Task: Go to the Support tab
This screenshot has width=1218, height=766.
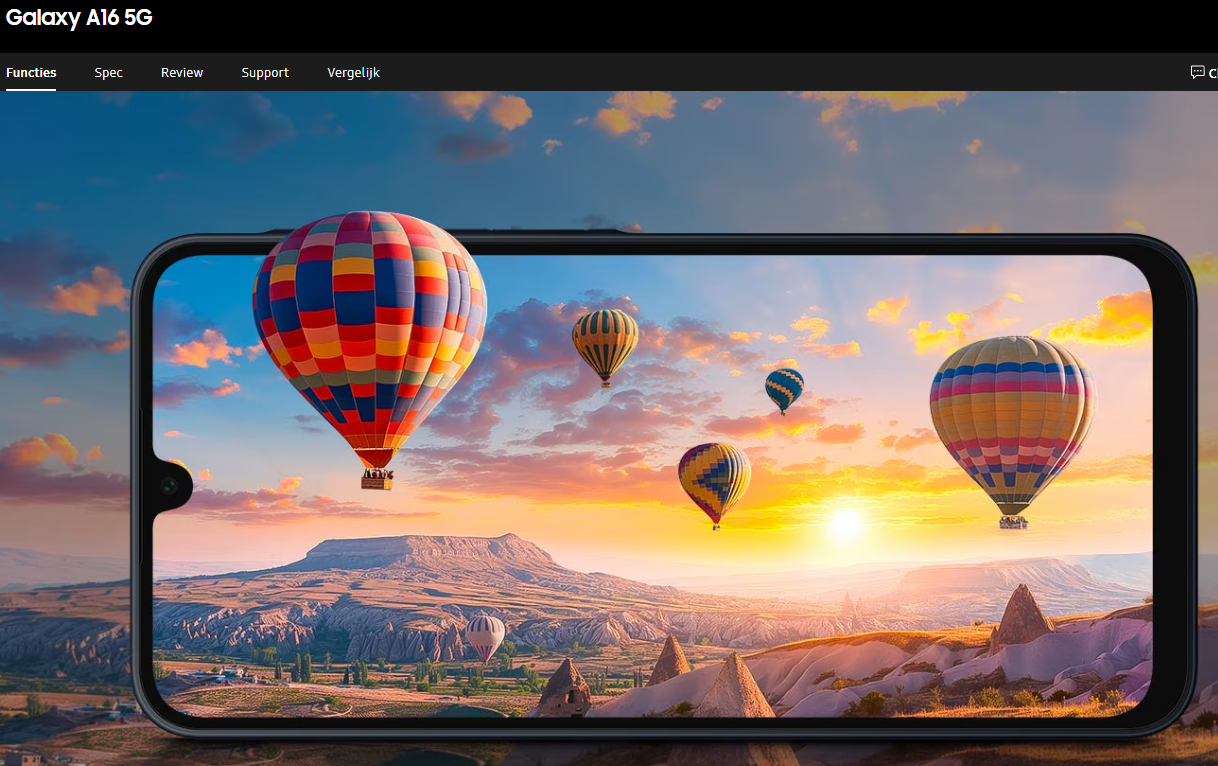Action: (265, 73)
